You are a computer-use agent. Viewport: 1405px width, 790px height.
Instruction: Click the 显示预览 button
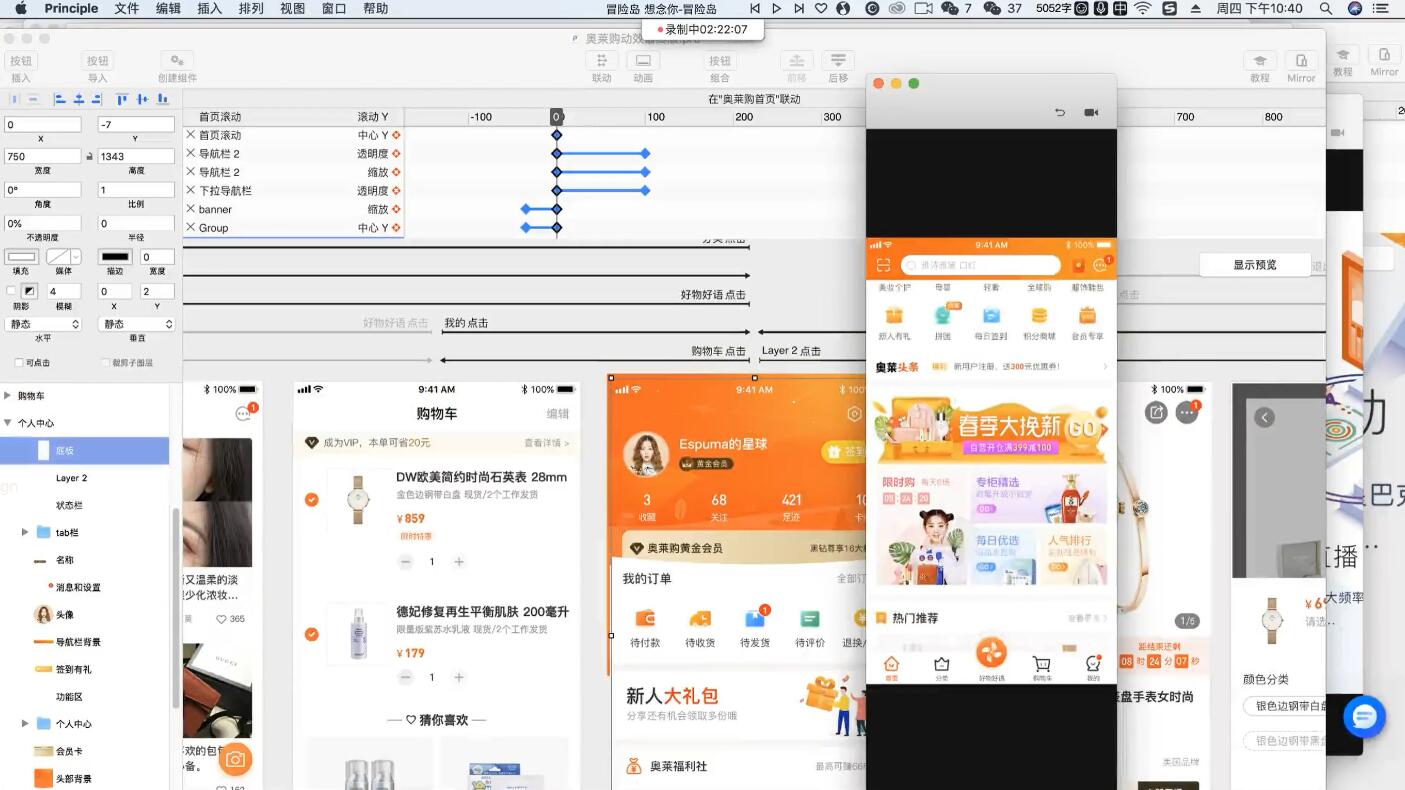[1254, 265]
